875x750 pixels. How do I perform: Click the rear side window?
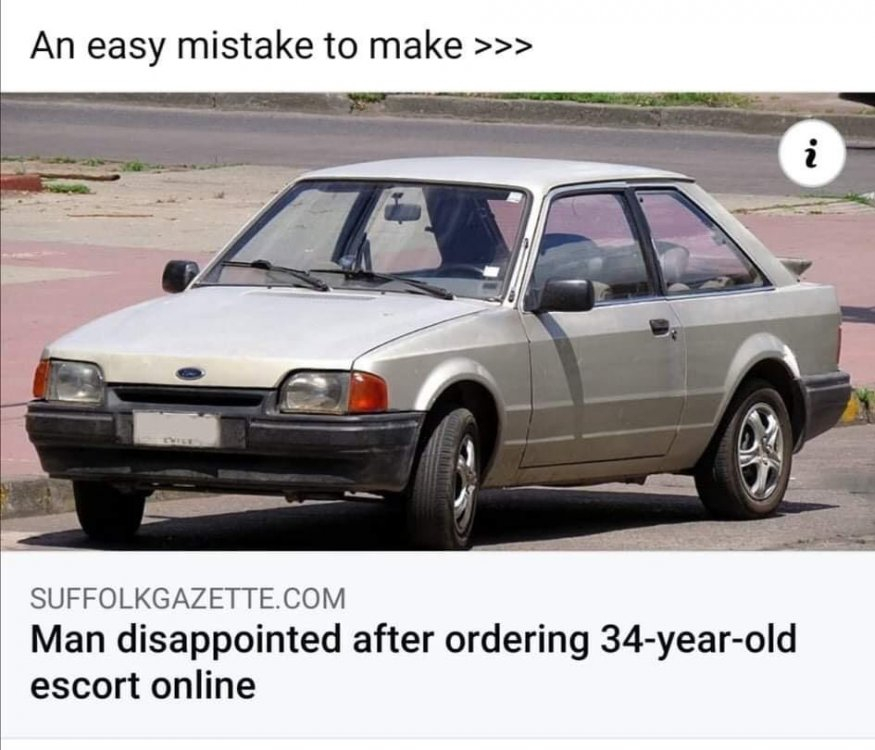click(x=699, y=241)
